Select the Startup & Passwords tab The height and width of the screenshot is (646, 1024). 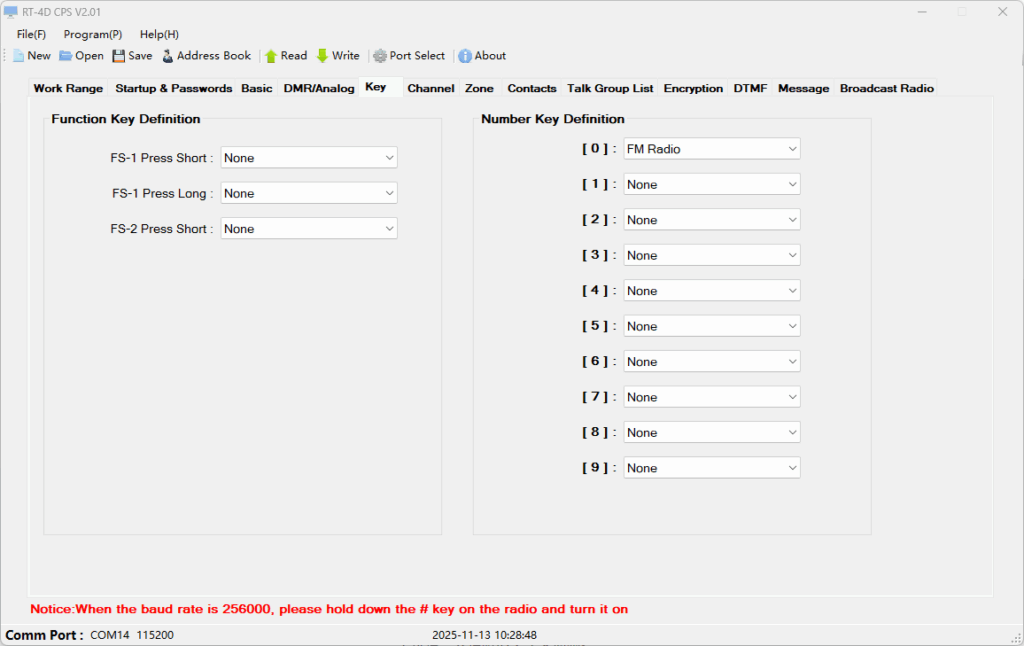tap(173, 89)
